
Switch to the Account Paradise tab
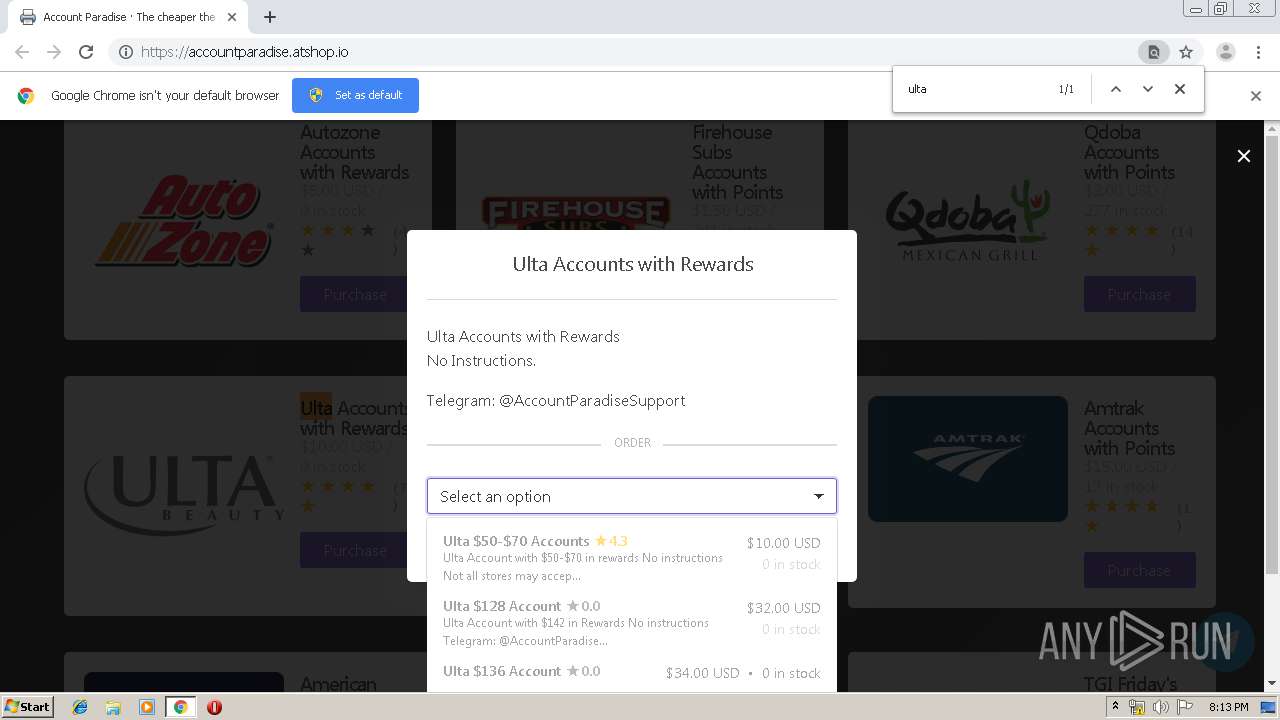pyautogui.click(x=128, y=17)
